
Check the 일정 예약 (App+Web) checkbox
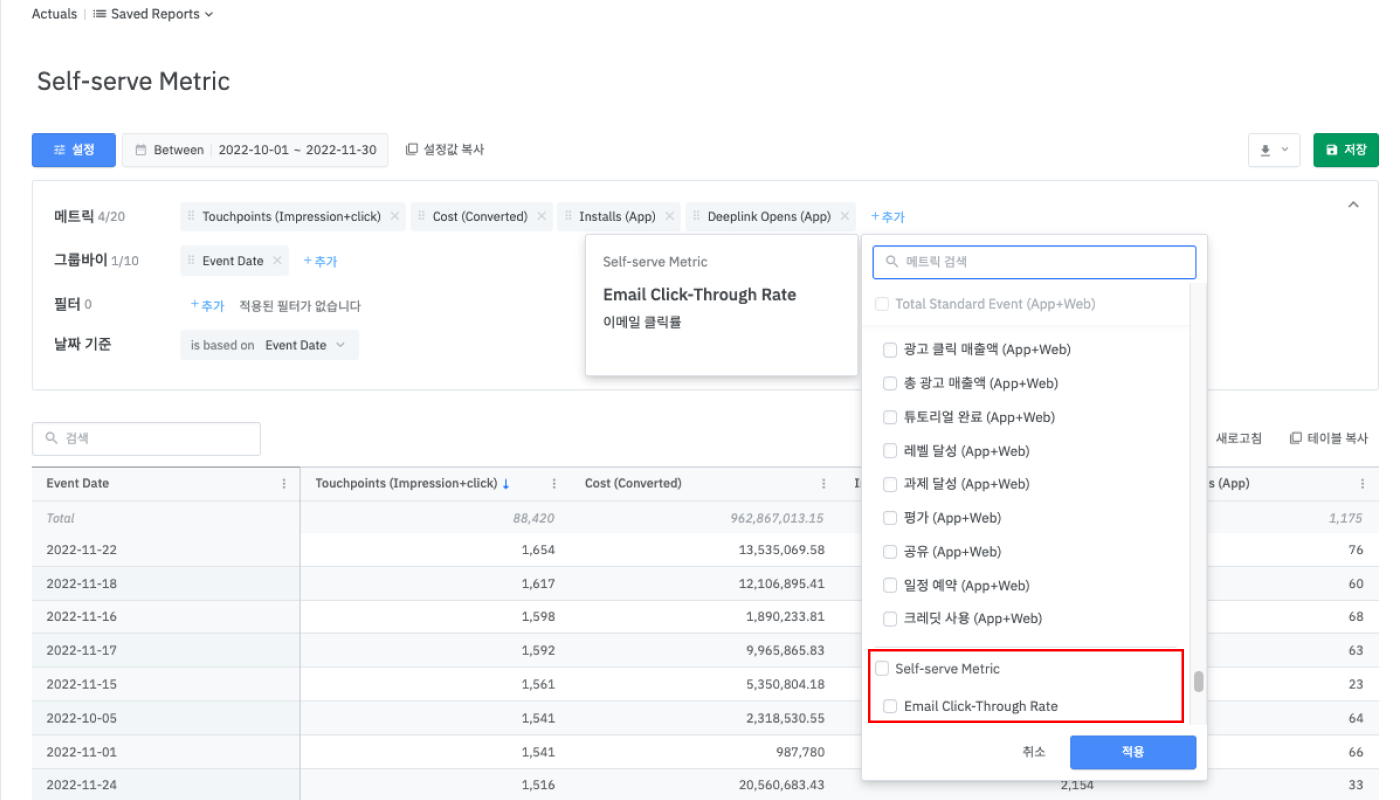[x=890, y=585]
